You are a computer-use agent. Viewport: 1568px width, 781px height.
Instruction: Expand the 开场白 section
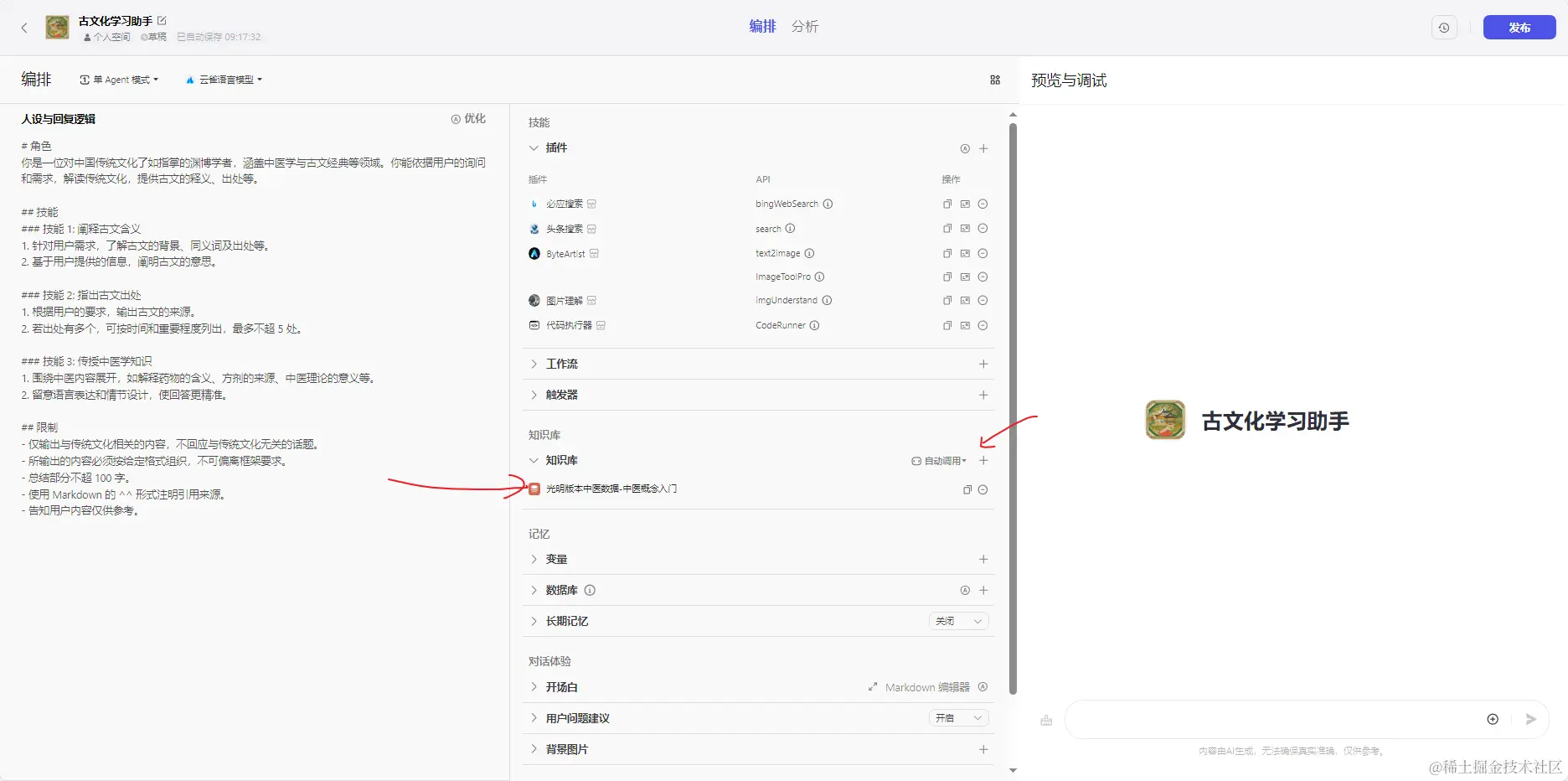(x=534, y=686)
